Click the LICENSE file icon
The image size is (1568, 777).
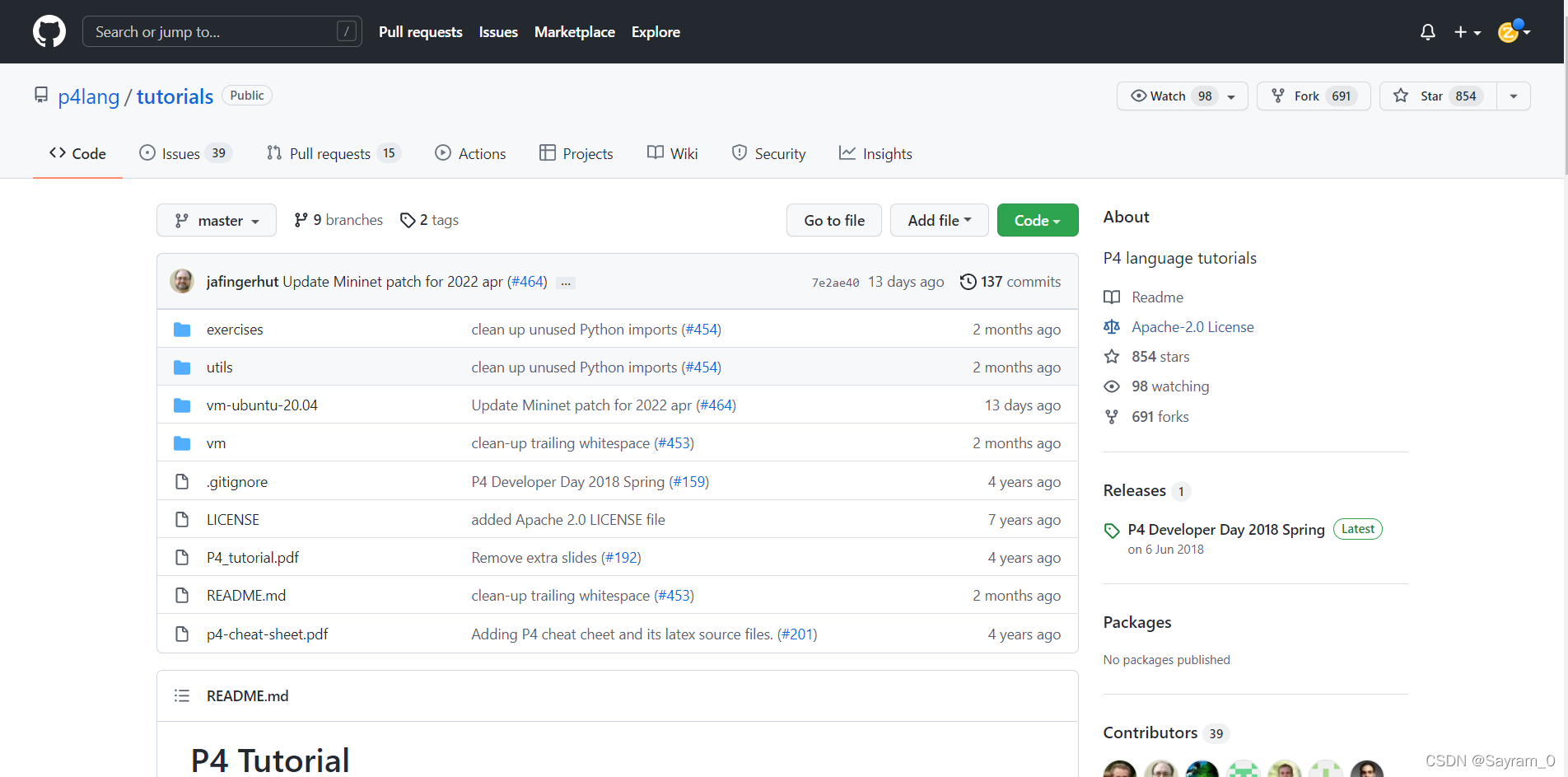point(182,520)
